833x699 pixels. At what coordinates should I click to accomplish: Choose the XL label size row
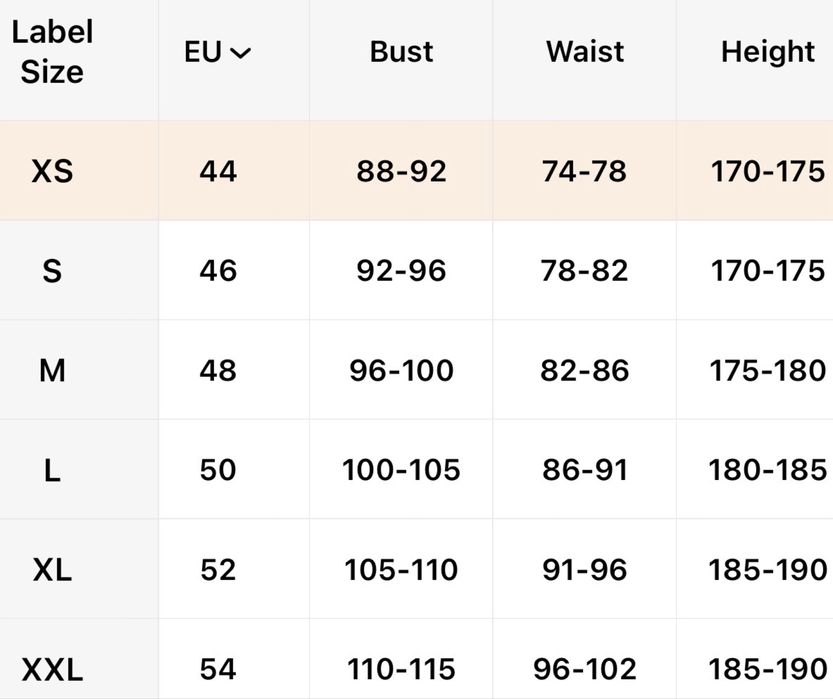52,570
